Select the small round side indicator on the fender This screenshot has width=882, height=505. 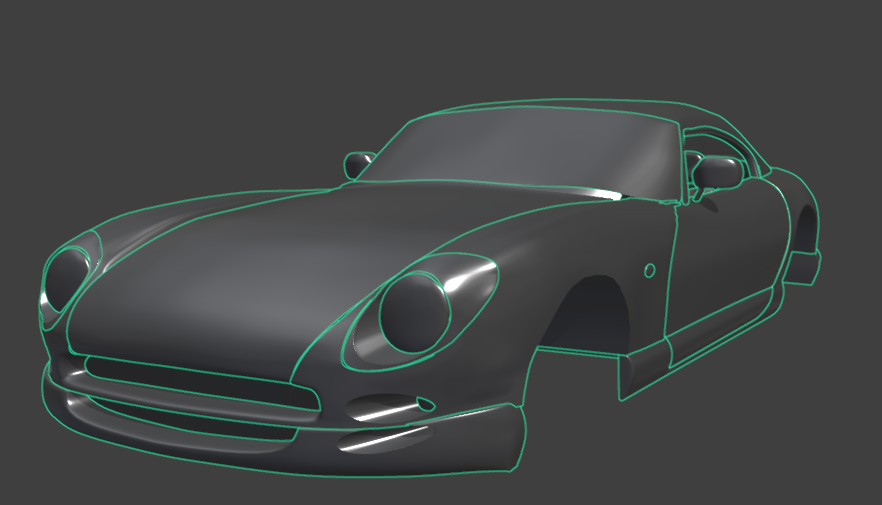point(649,270)
